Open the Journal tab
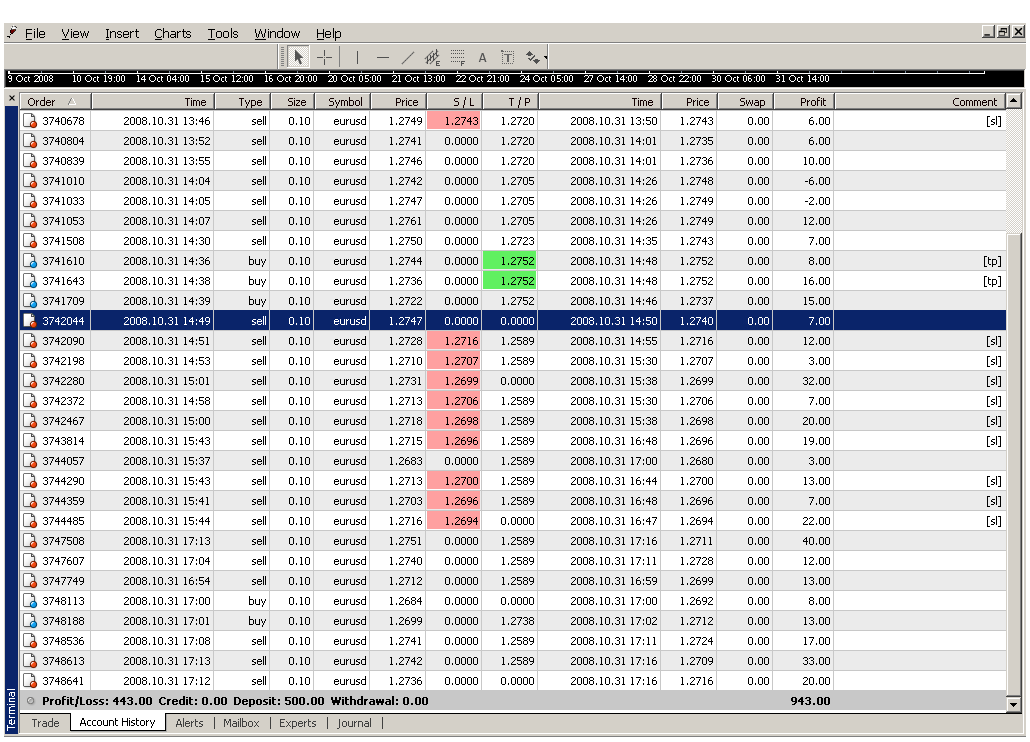The image size is (1030, 742). [x=354, y=723]
